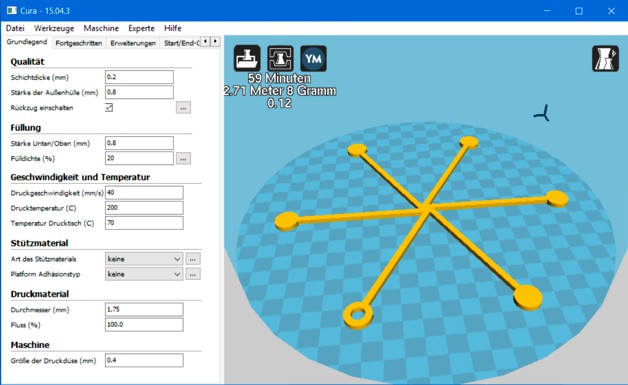
Task: Click the Load model icon
Action: (x=247, y=58)
